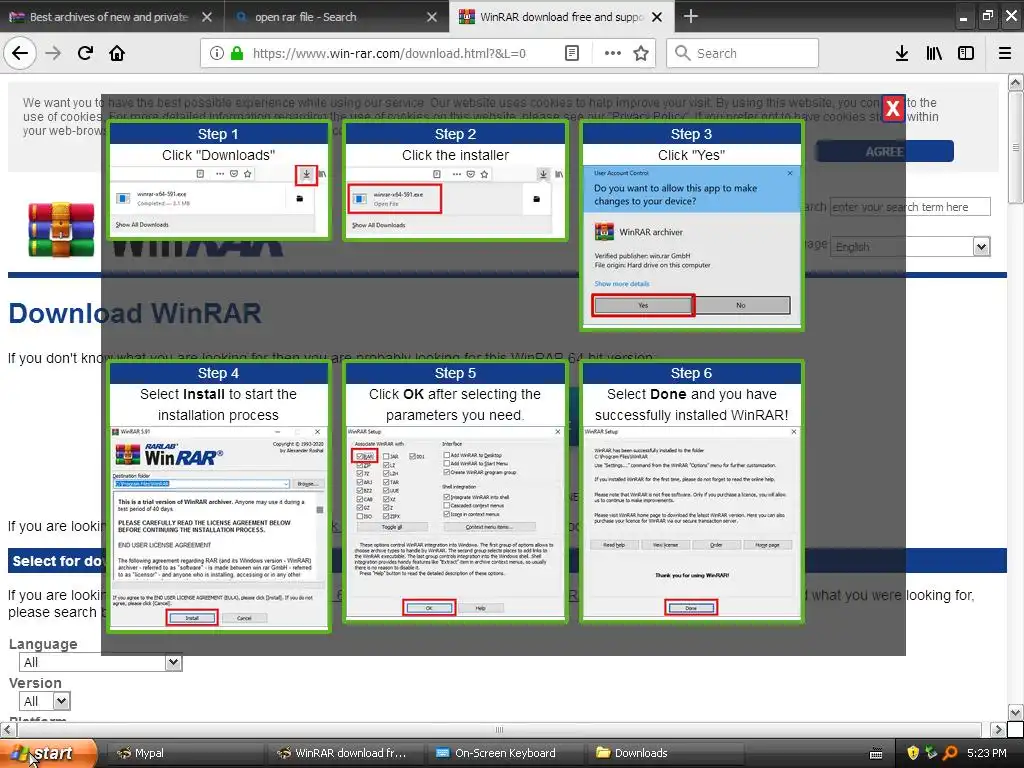Viewport: 1024px width, 768px height.
Task: Open the Language 'All' dropdown
Action: (101, 662)
